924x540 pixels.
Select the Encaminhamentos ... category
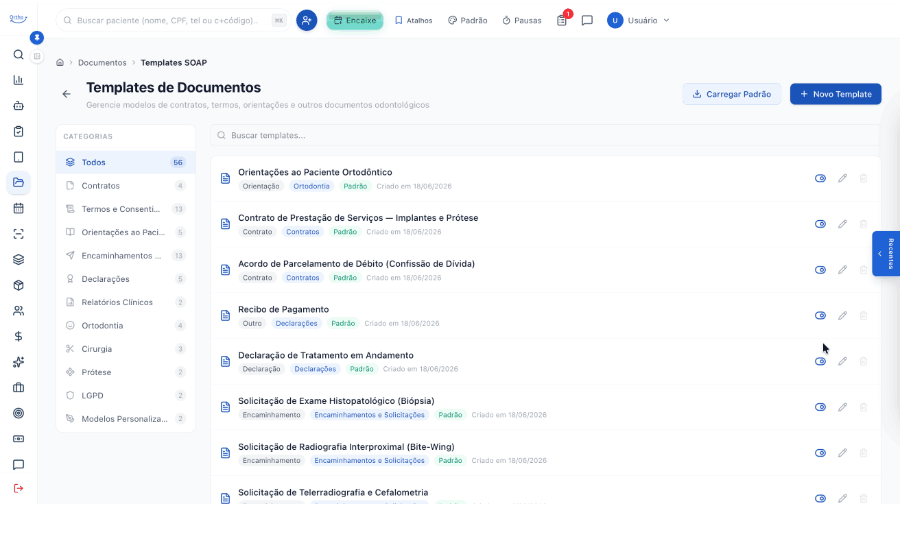coord(126,255)
